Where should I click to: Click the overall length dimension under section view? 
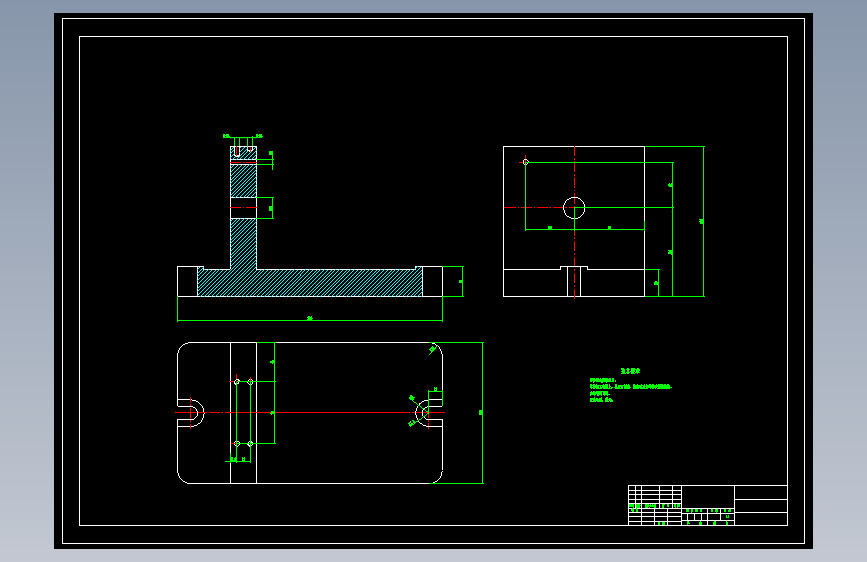coord(310,320)
